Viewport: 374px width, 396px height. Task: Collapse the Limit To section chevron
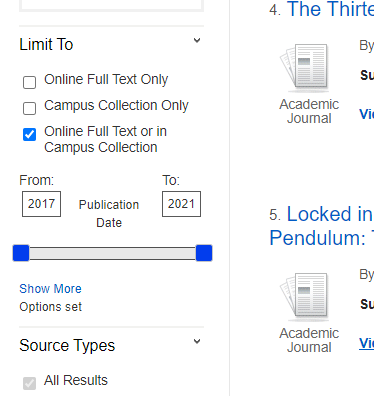[x=197, y=41]
